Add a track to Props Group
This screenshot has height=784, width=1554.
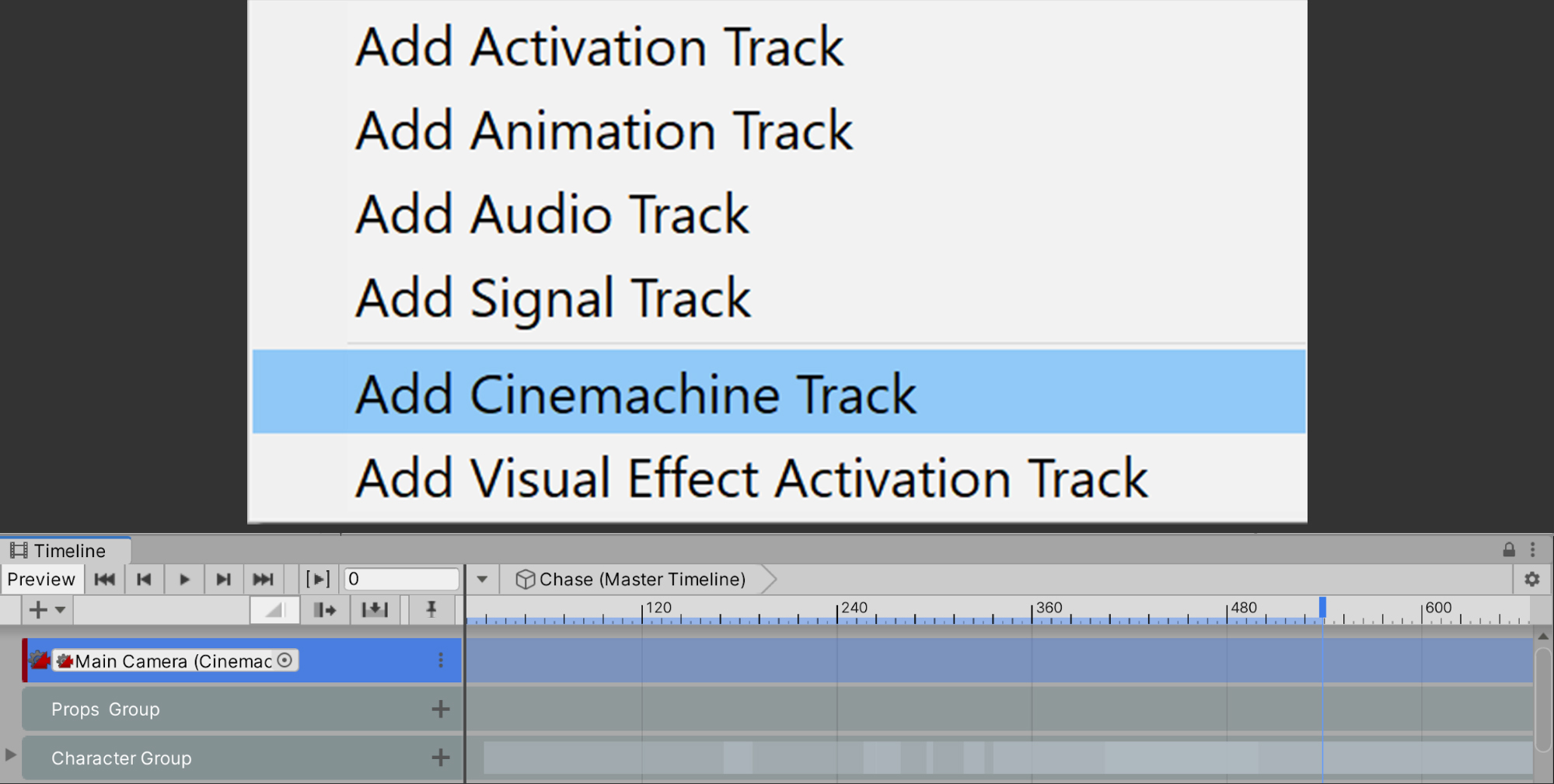click(441, 709)
